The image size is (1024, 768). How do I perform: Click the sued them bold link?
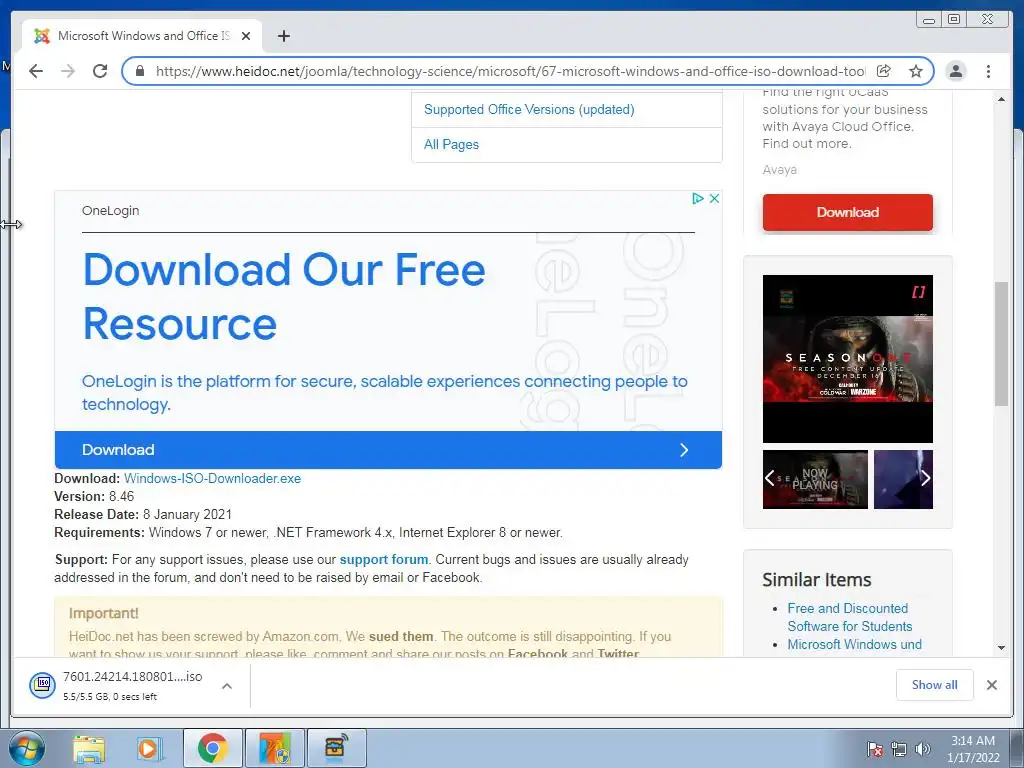[401, 636]
